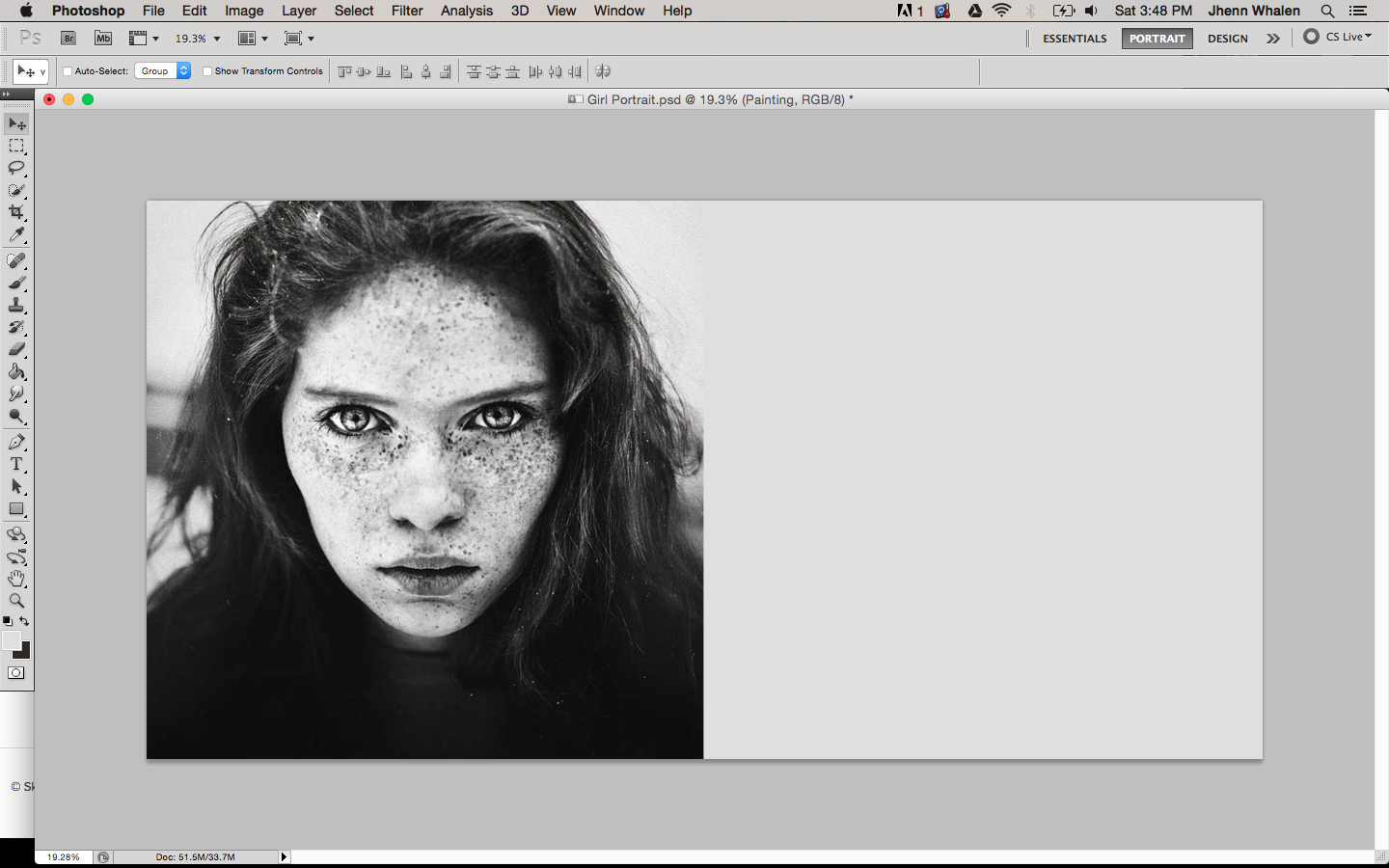The height and width of the screenshot is (868, 1389).
Task: Expand the collapsed toolbox panel arrows
Action: [x=6, y=95]
